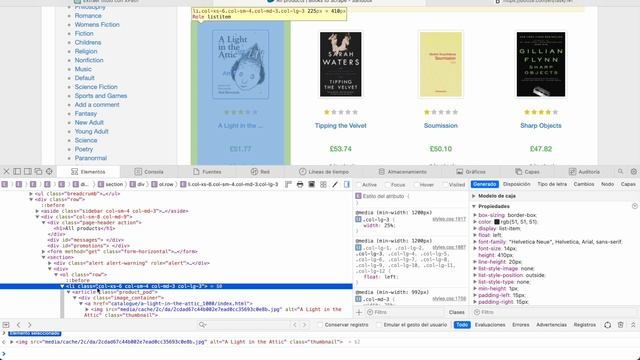
Task: Click the .col-lg-3 rule toggle icon
Action: click(358, 219)
